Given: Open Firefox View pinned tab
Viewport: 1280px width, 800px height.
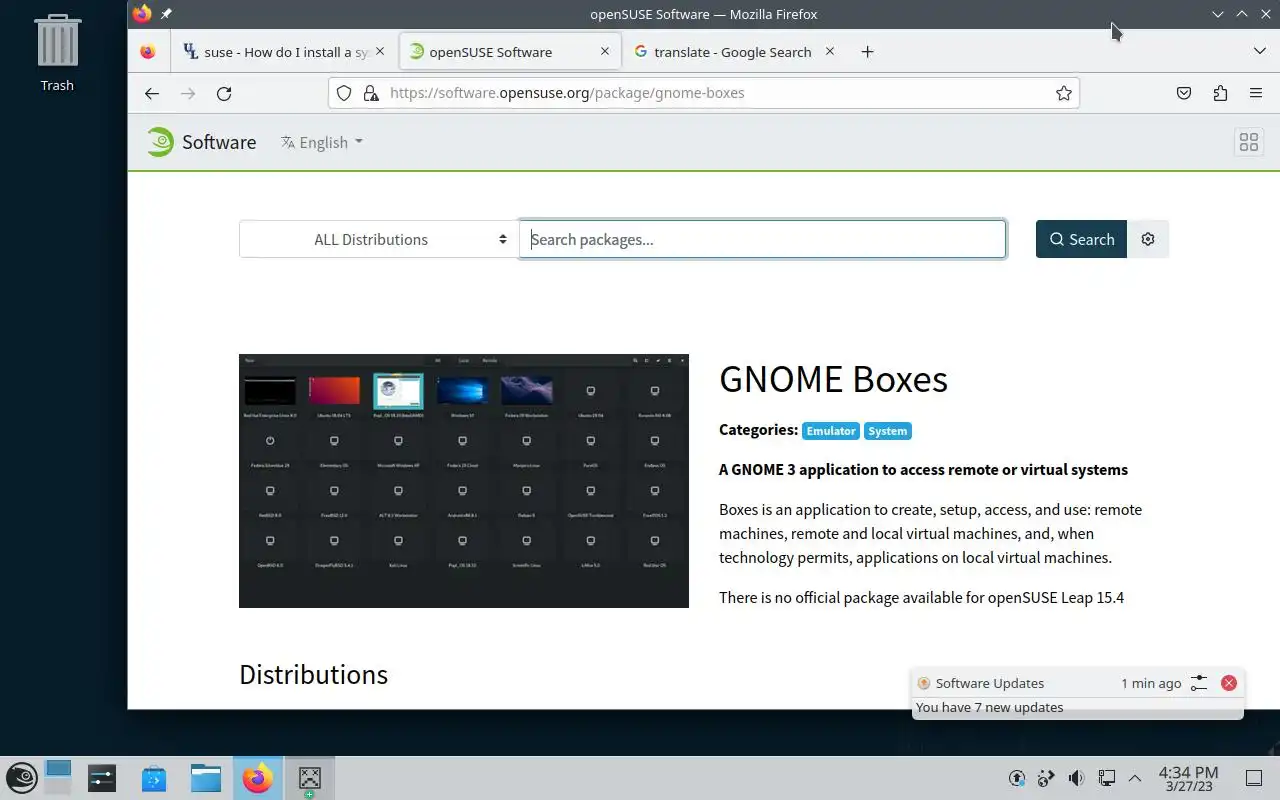Looking at the screenshot, I should point(148,52).
